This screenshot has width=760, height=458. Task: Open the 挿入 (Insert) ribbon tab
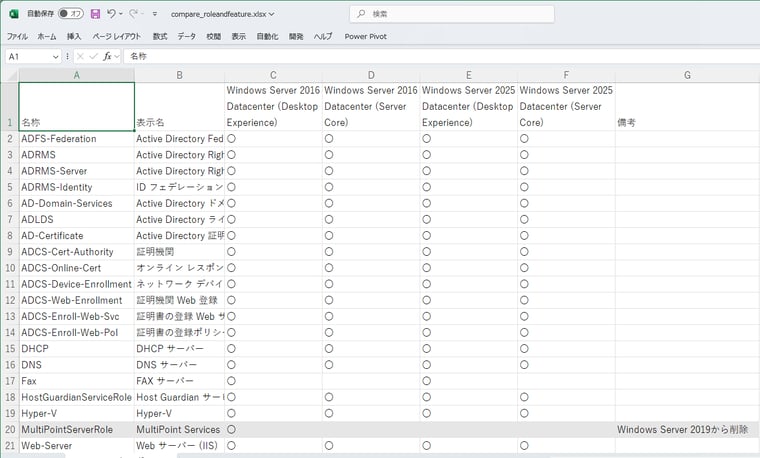(x=74, y=36)
